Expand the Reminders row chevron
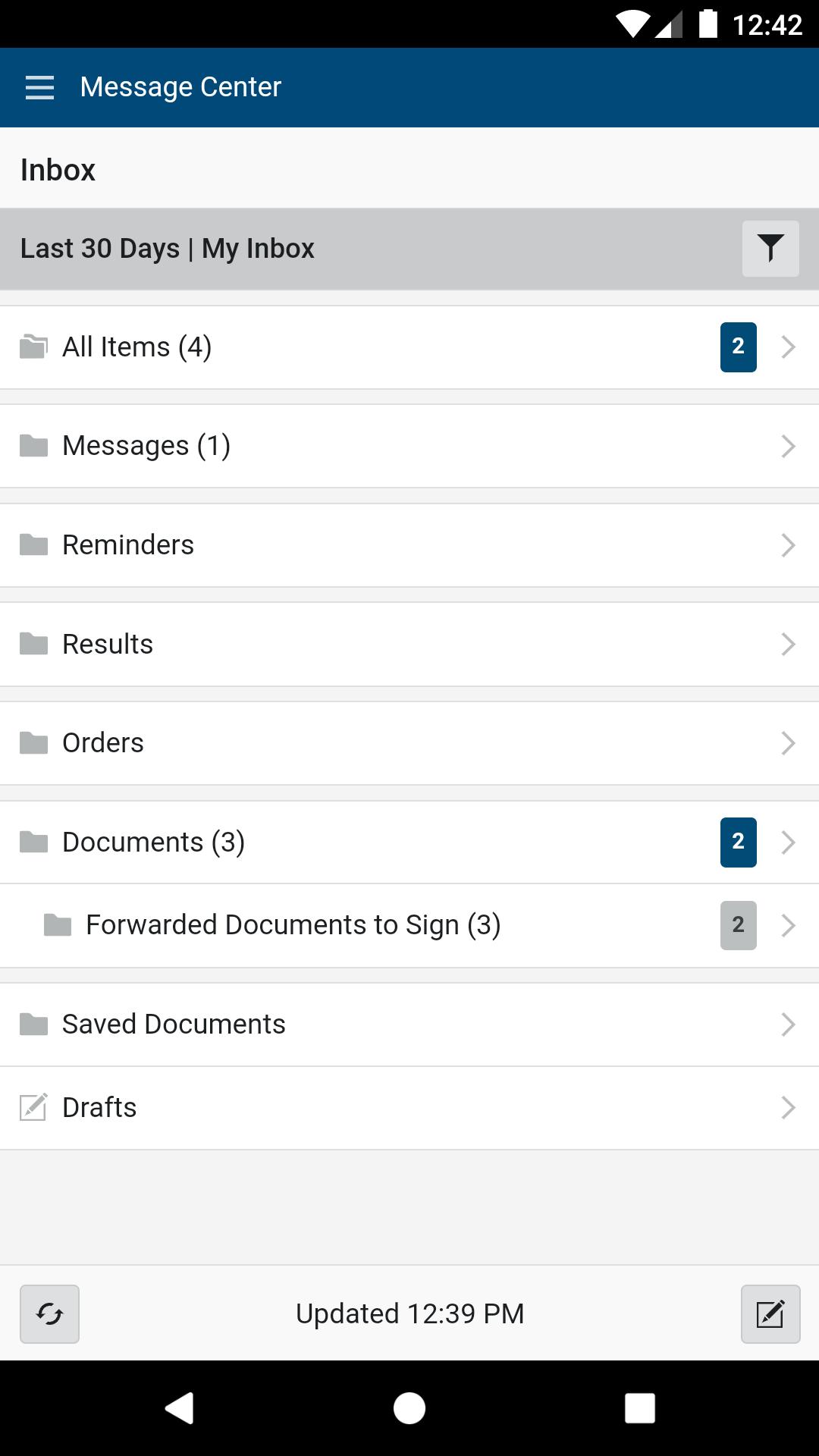Image resolution: width=819 pixels, height=1456 pixels. click(788, 545)
